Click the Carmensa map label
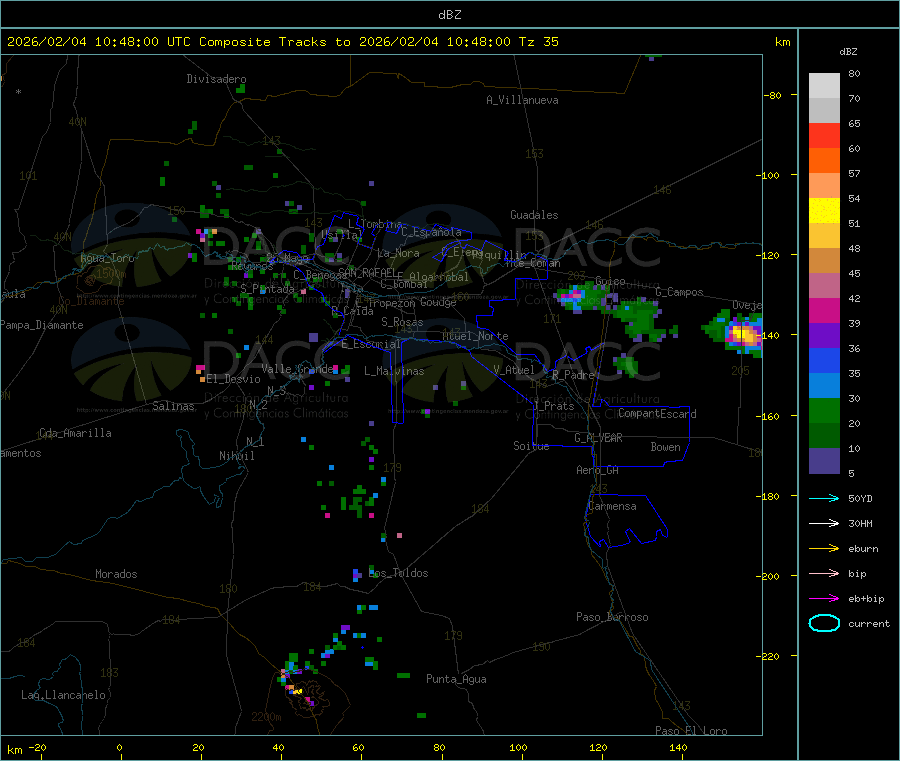This screenshot has height=761, width=900. tap(612, 506)
